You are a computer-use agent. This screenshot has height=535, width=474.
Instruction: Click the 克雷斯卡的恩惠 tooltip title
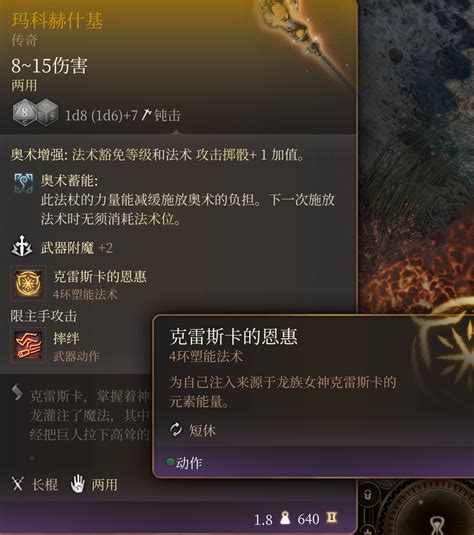click(233, 336)
